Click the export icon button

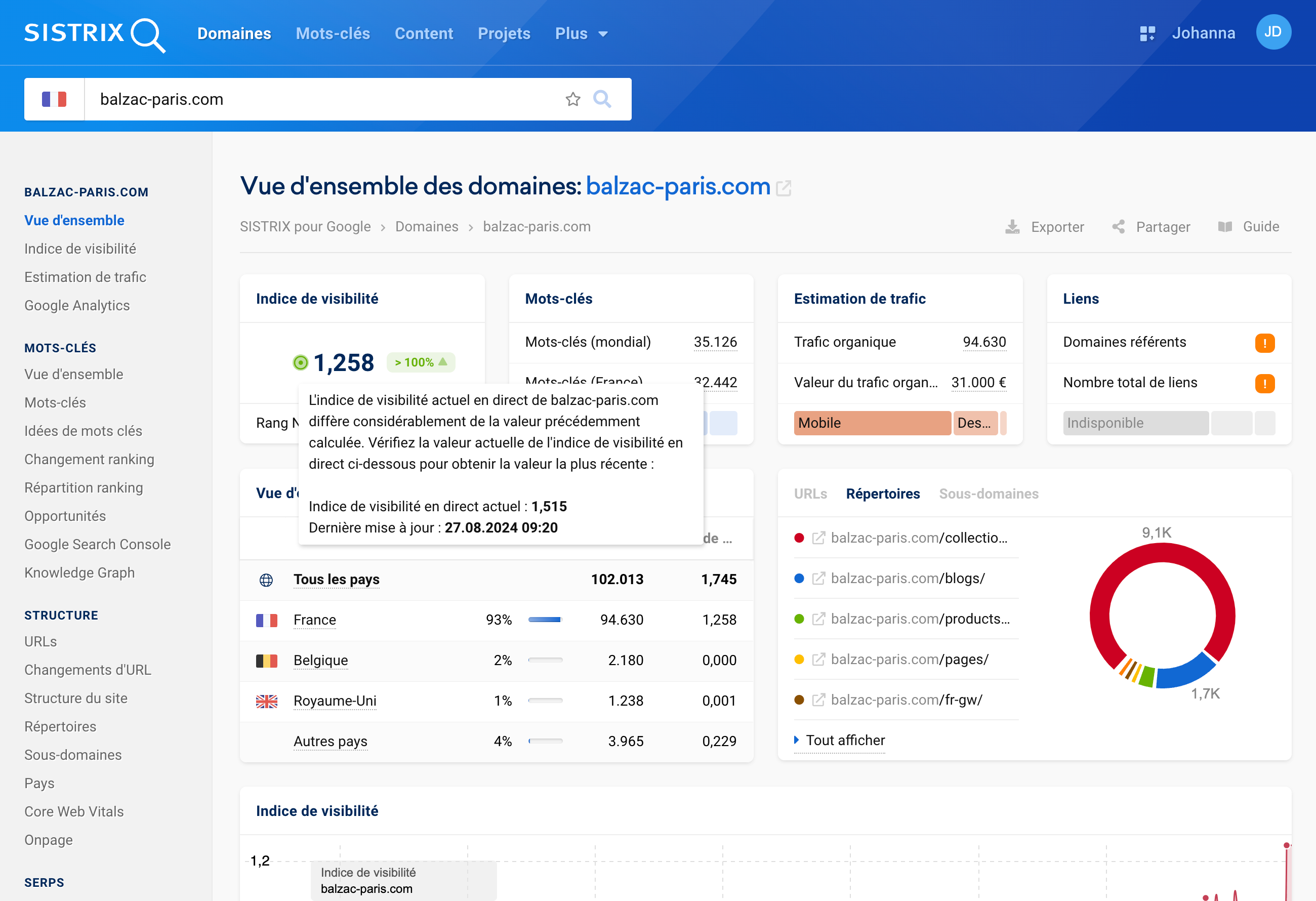click(x=1013, y=227)
